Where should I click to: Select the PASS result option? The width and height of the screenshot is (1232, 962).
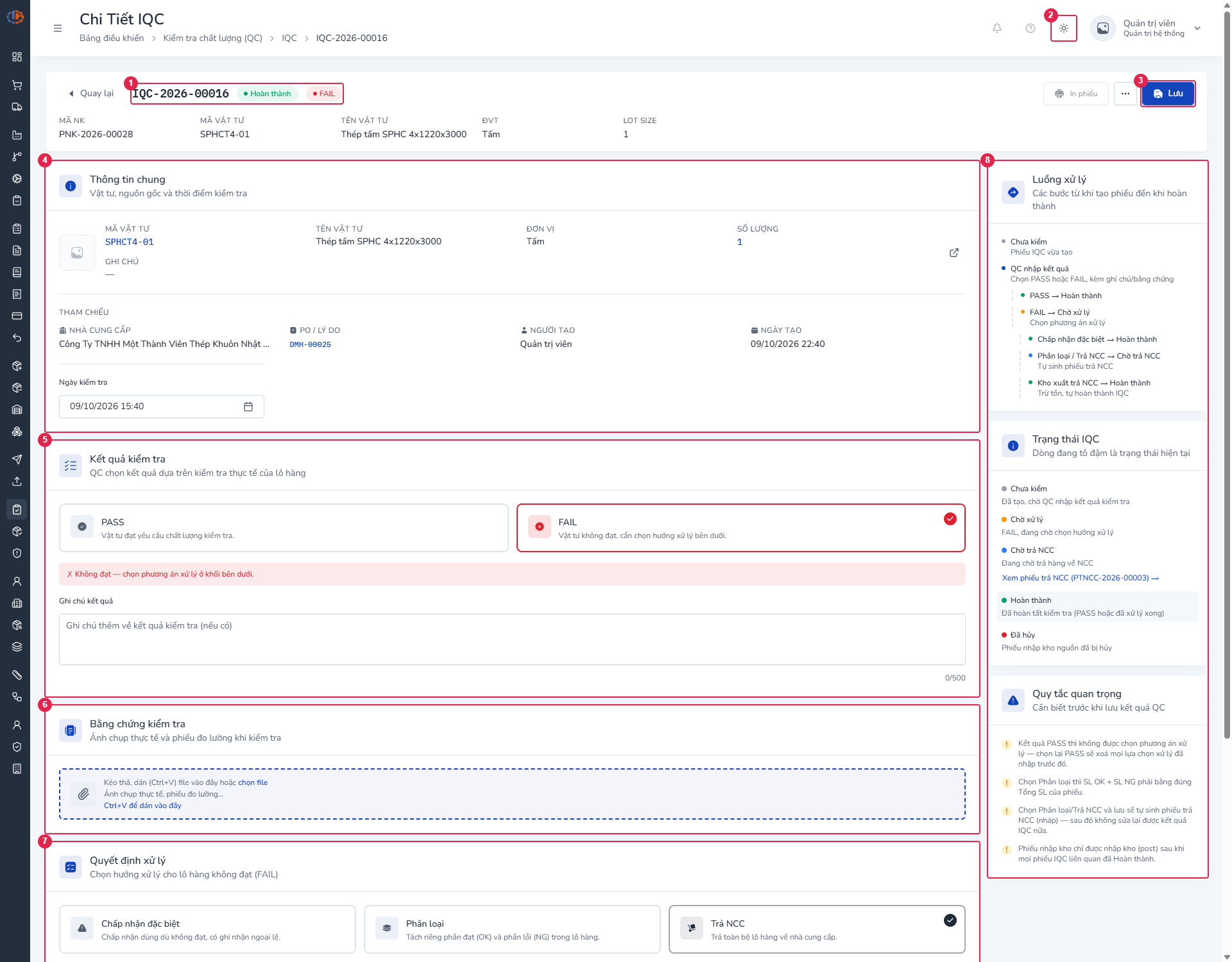pyautogui.click(x=284, y=528)
